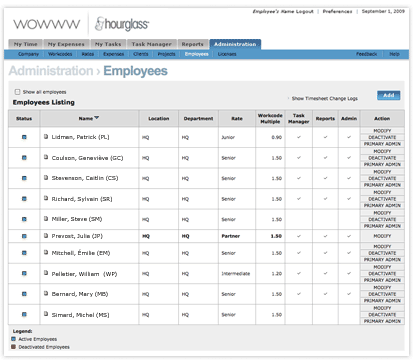Toggle Reports check for Prevost, Julie

[325, 236]
